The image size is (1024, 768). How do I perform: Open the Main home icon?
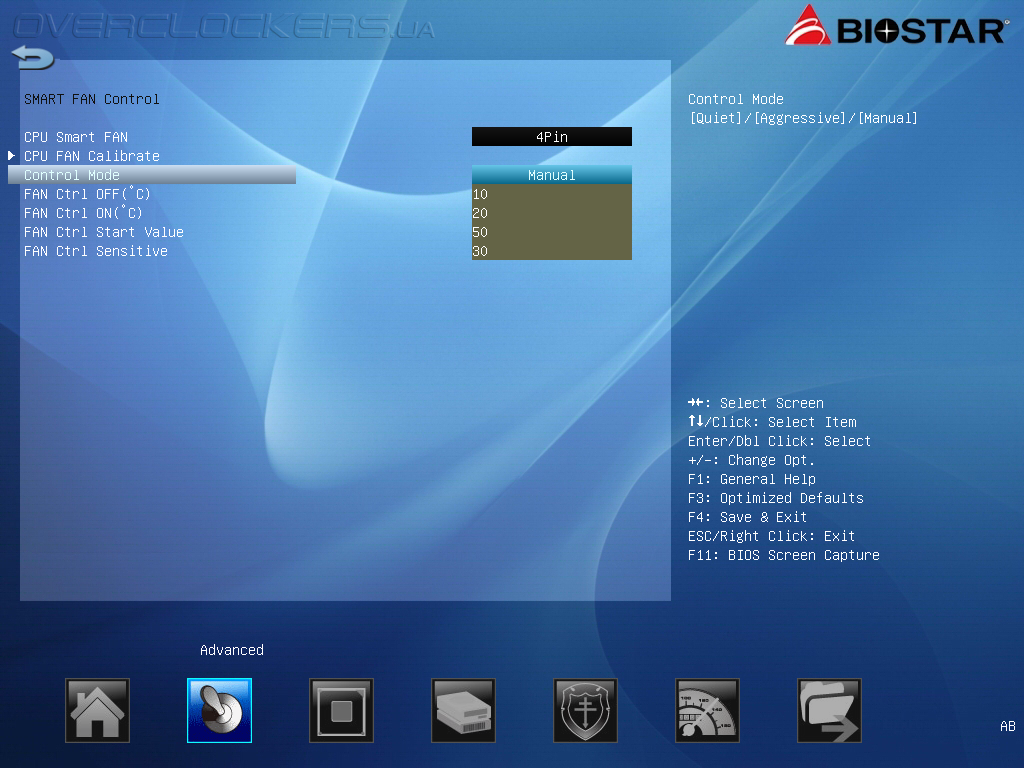97,711
